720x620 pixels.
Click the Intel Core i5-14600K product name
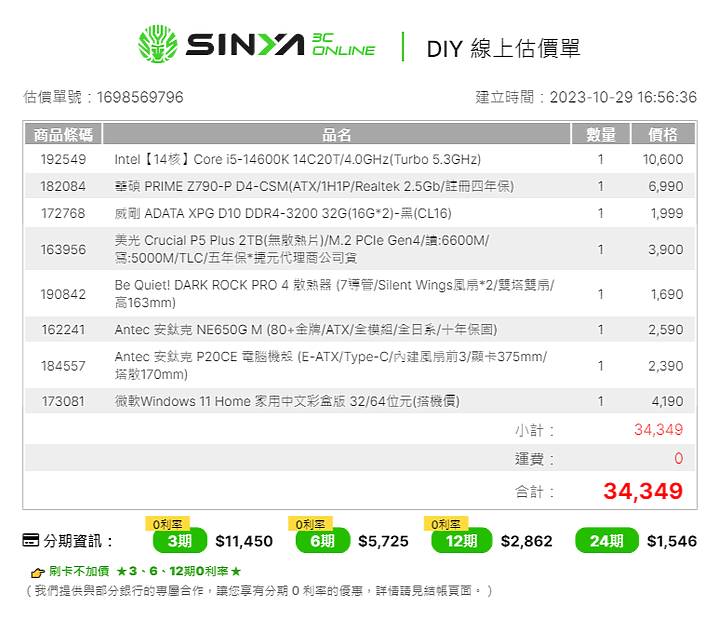pyautogui.click(x=298, y=159)
